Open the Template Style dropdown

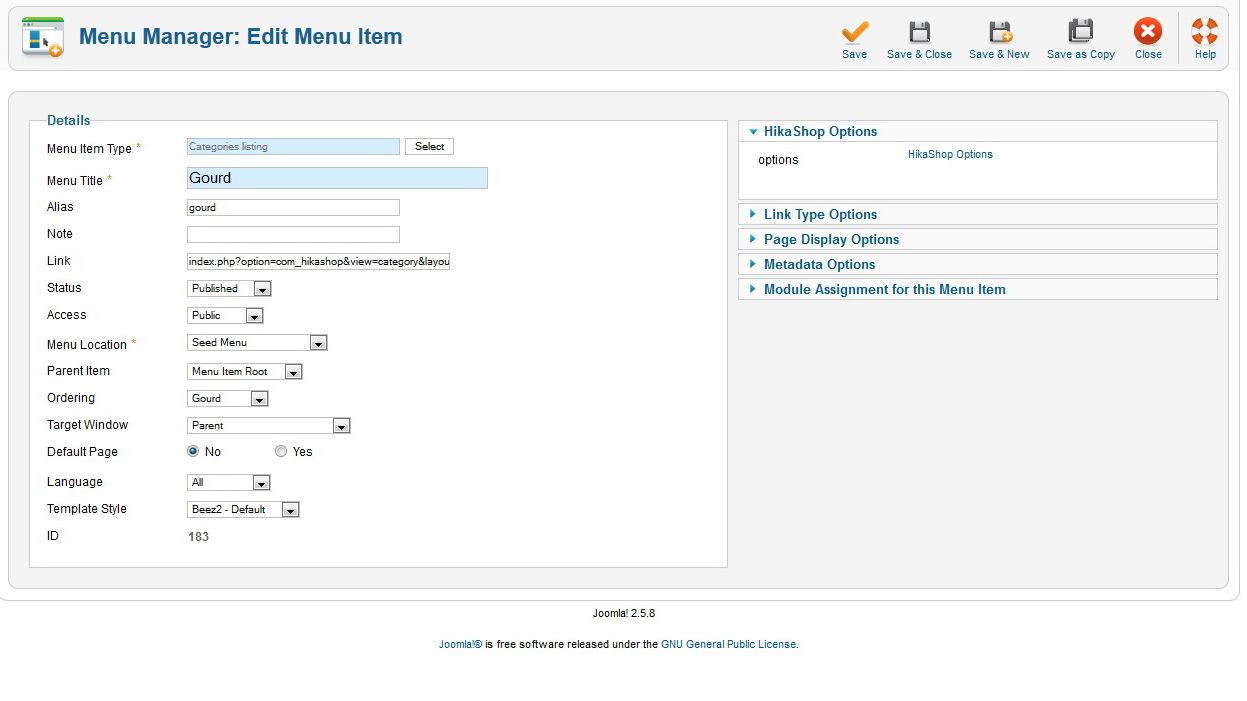click(x=244, y=509)
